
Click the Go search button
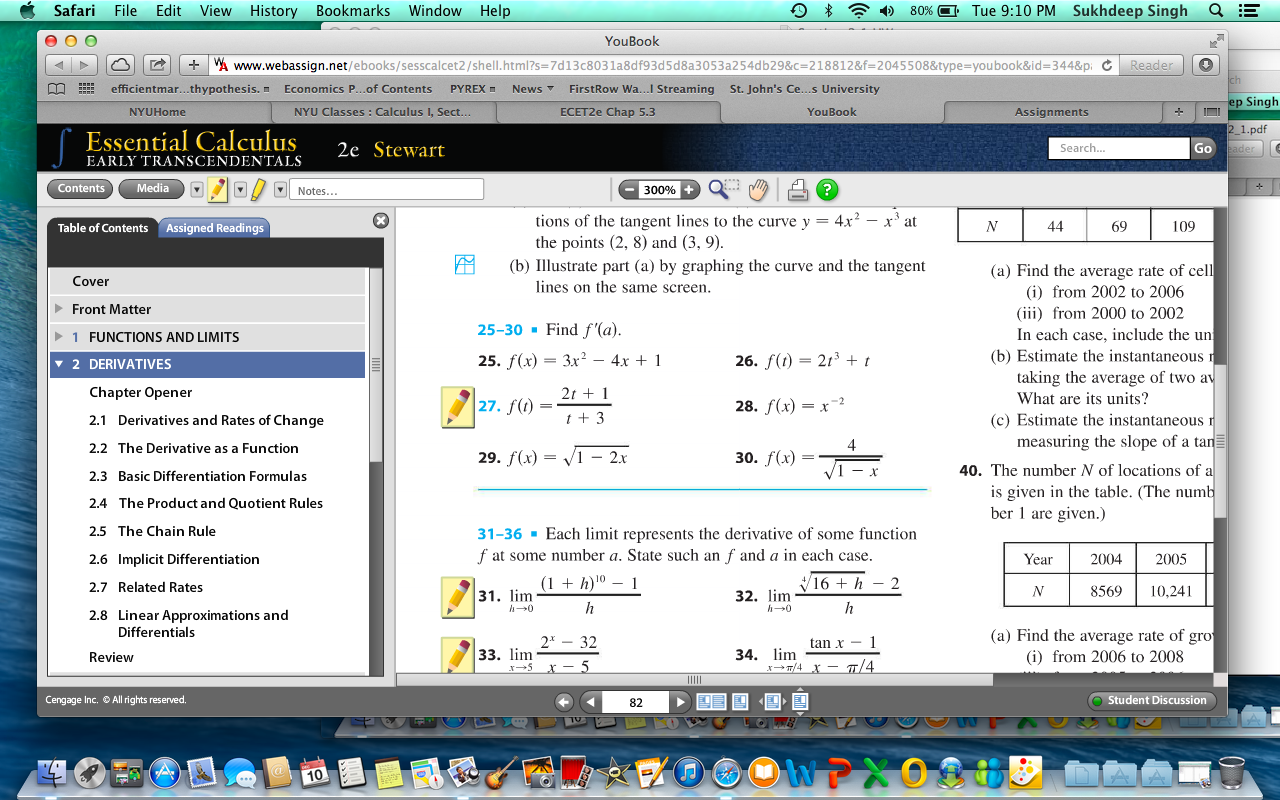click(1203, 148)
